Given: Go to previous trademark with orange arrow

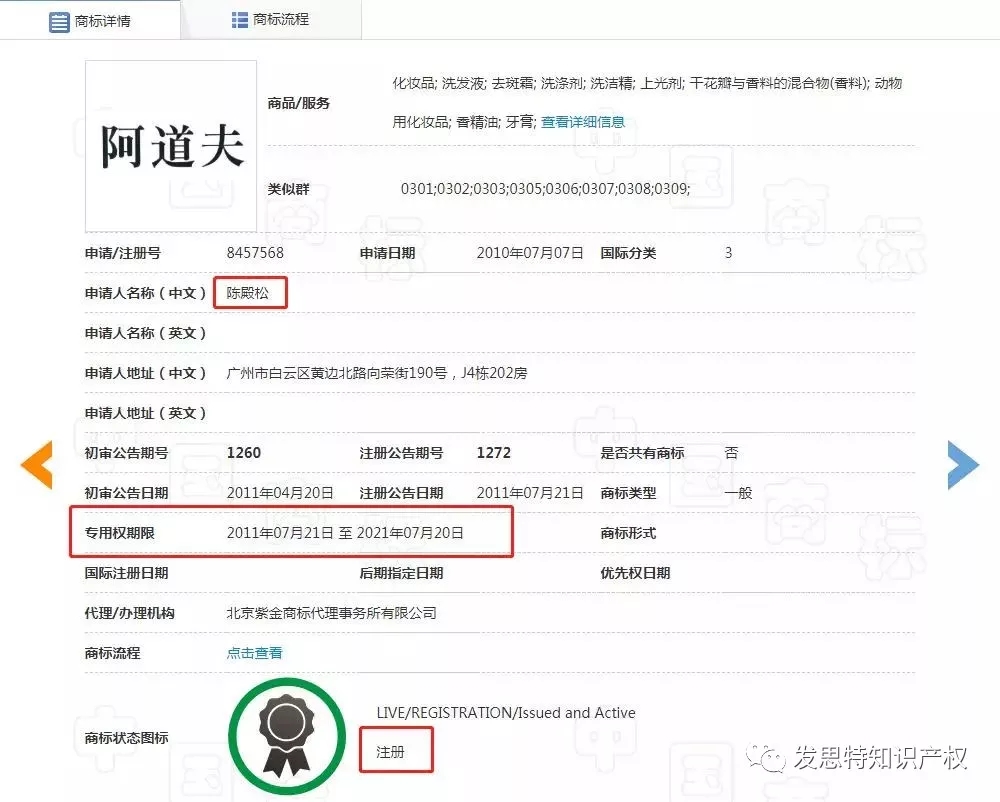Looking at the screenshot, I should [x=36, y=465].
